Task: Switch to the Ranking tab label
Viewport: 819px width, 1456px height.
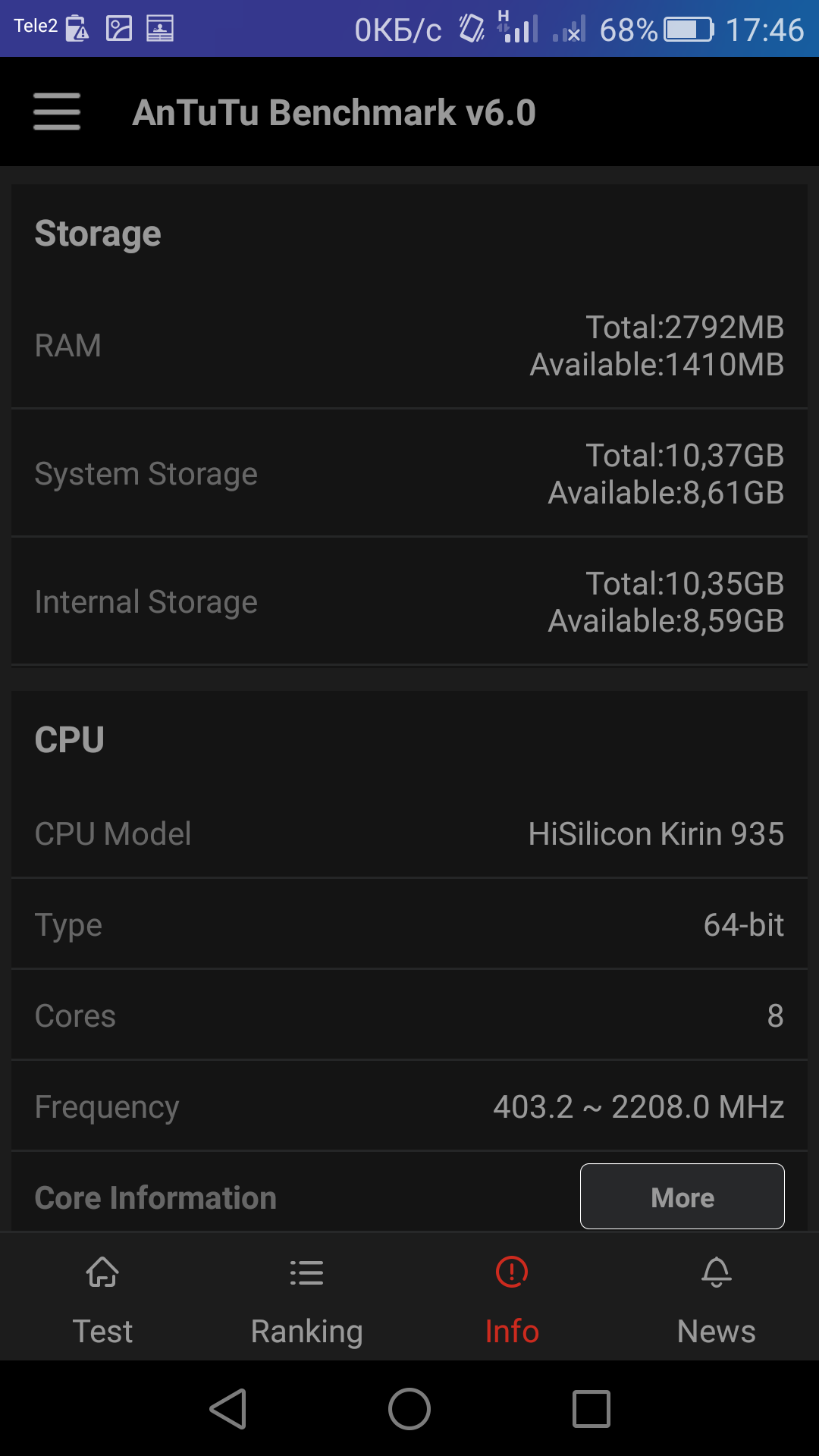Action: pyautogui.click(x=307, y=1332)
